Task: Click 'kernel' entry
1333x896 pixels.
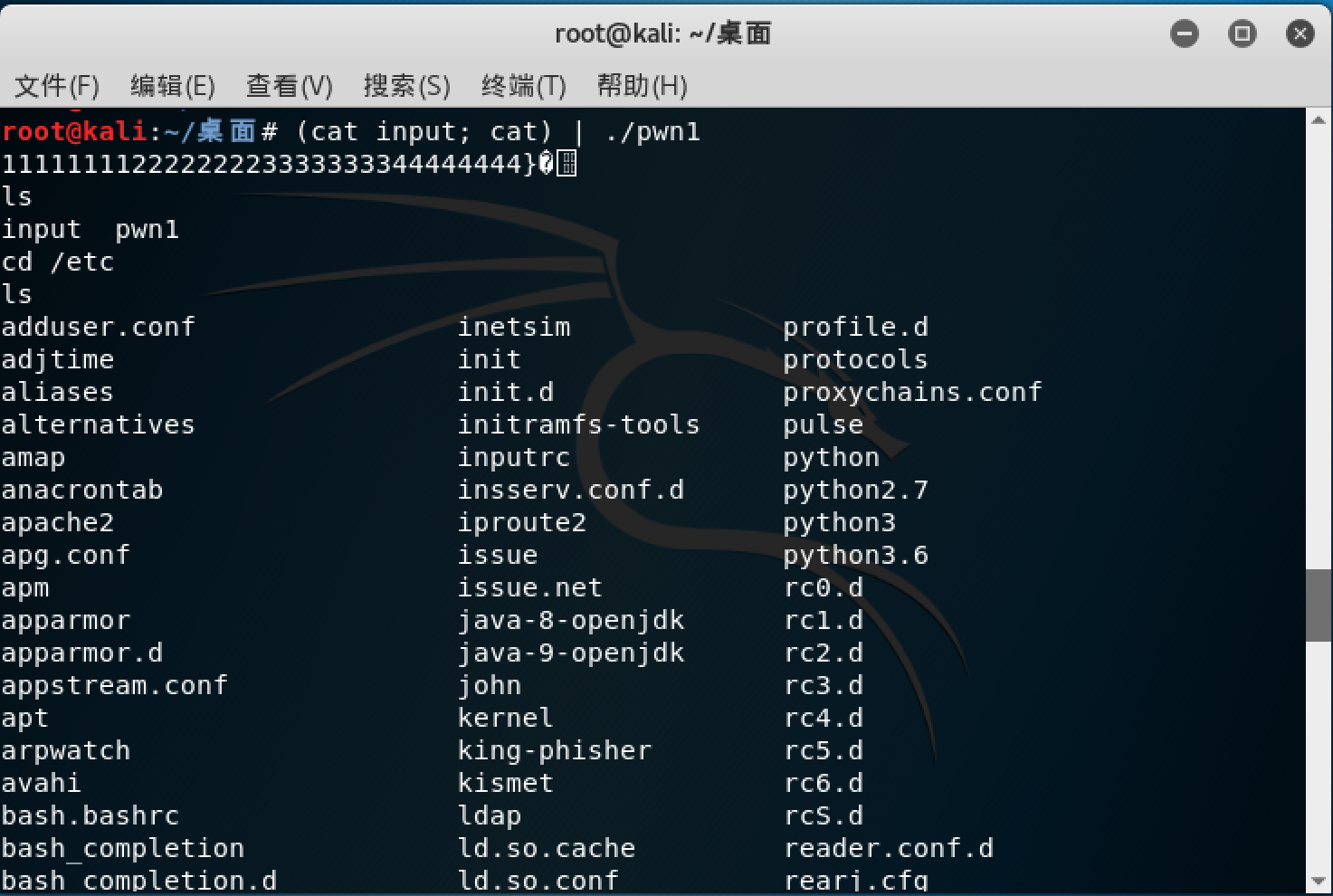Action: click(x=506, y=718)
